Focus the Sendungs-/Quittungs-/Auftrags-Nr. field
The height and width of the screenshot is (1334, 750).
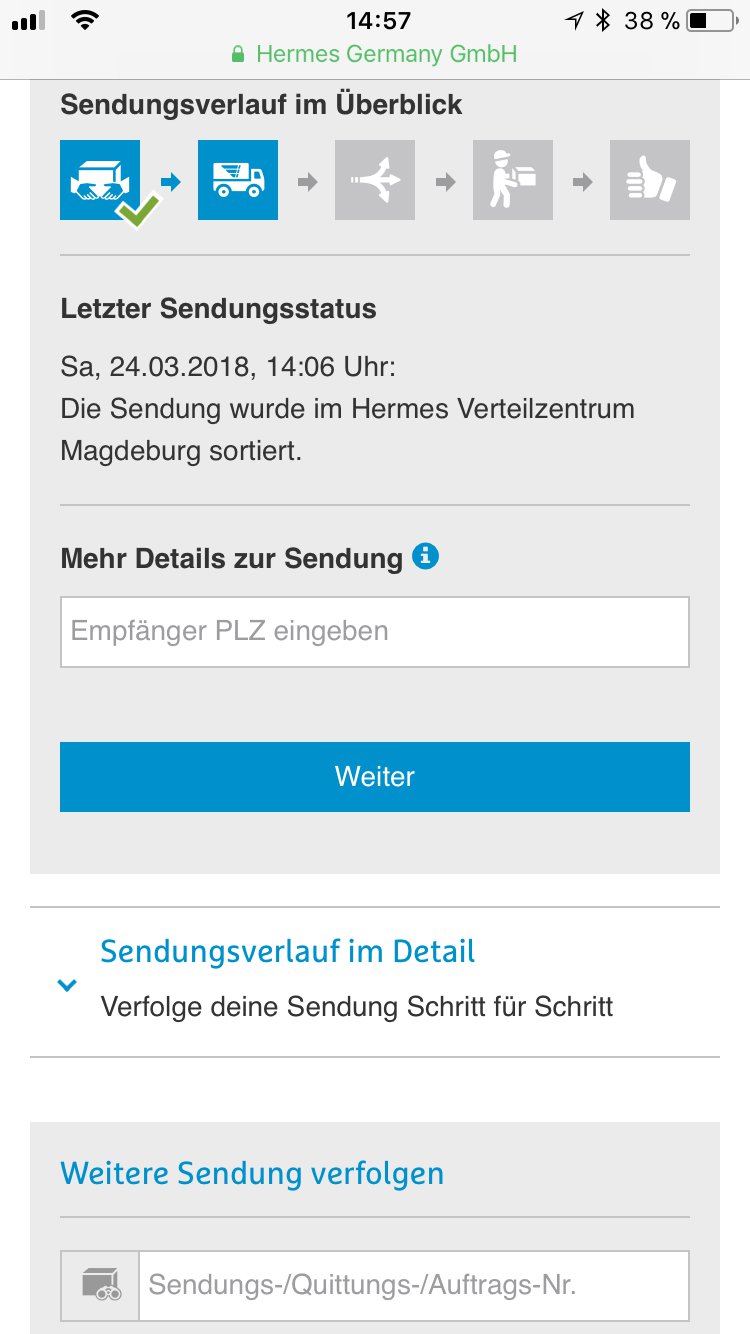point(414,1285)
